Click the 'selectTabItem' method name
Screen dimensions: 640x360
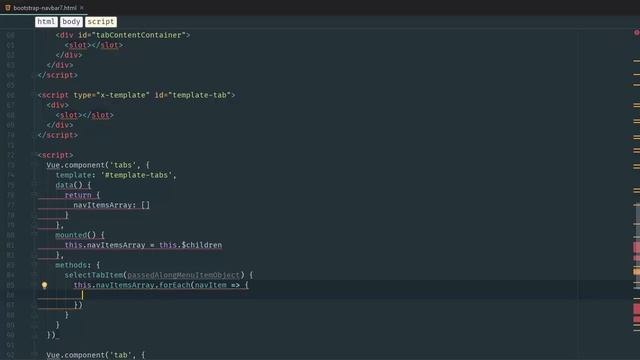pyautogui.click(x=94, y=275)
